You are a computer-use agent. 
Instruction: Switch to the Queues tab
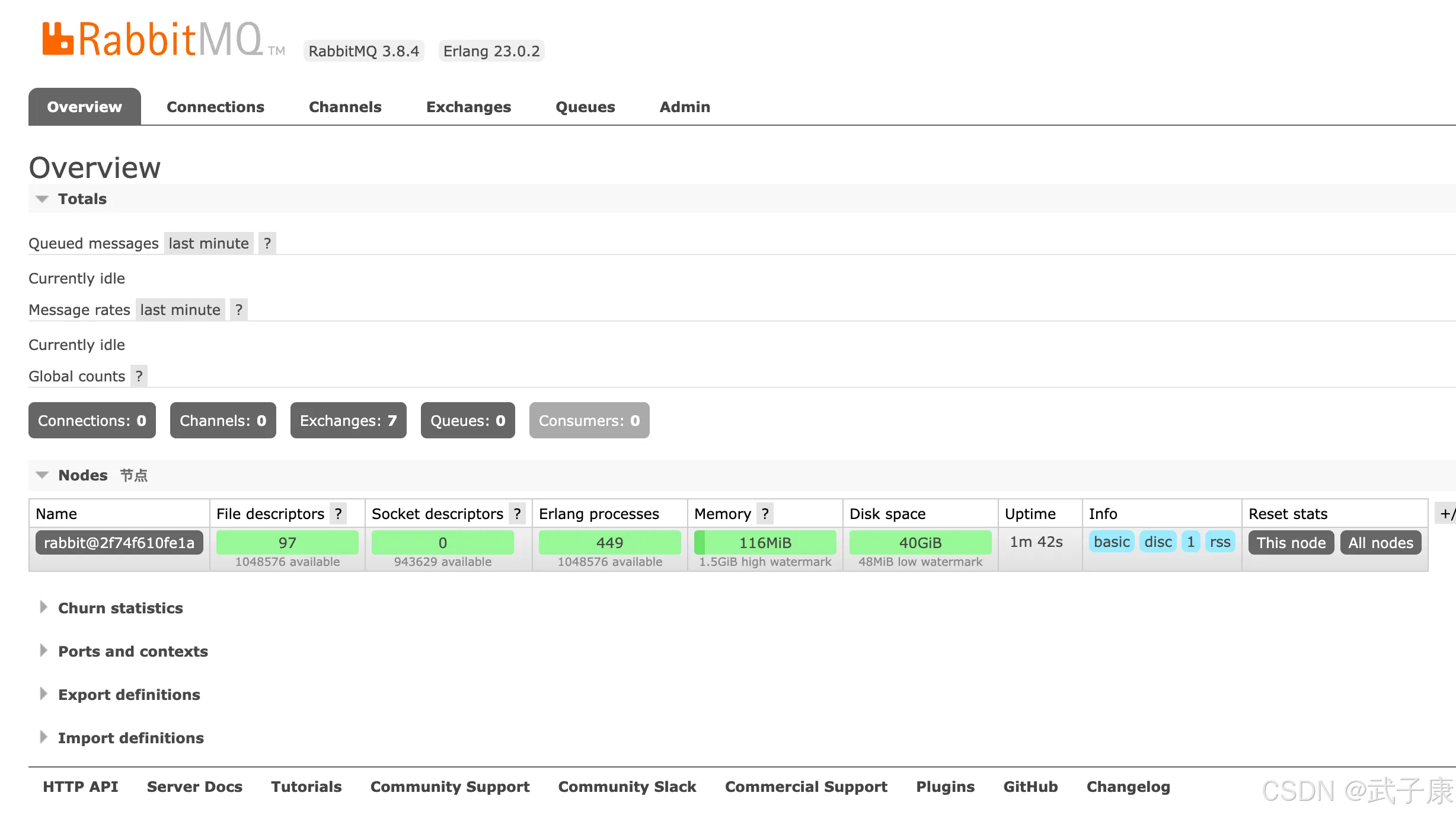pyautogui.click(x=585, y=107)
